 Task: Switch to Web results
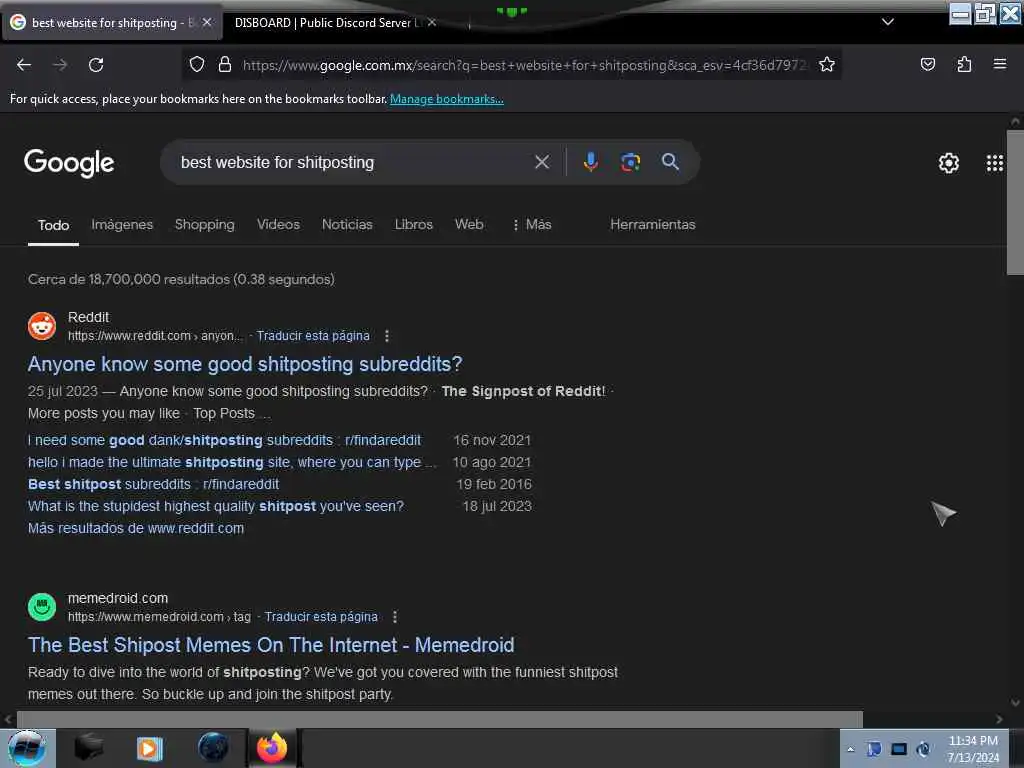(469, 225)
